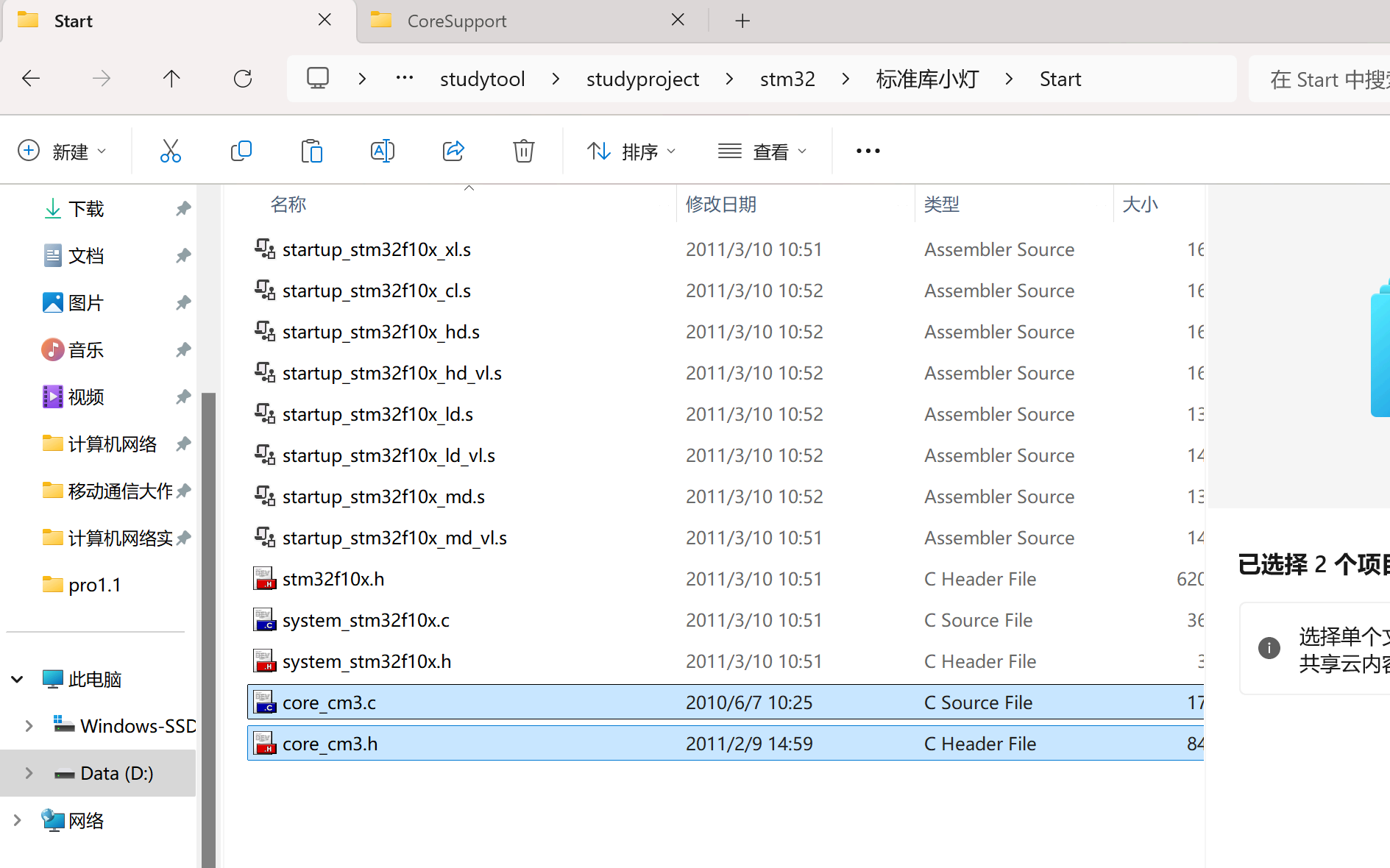Screen dimensions: 1390x868
Task: Click the stm32f10x.h file icon
Action: click(265, 579)
